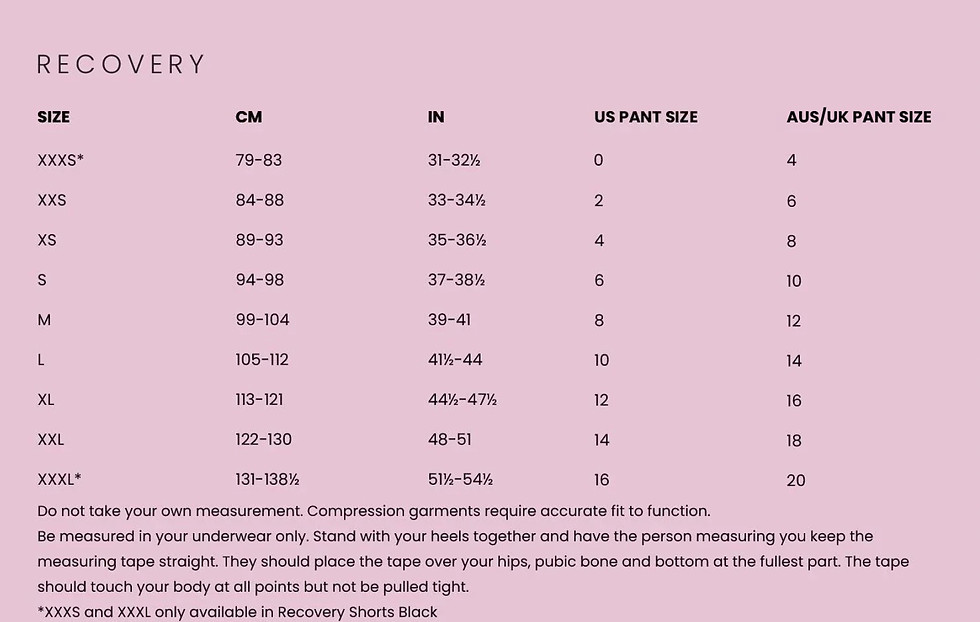Select the XXXS* size row label
The image size is (980, 622).
(61, 160)
